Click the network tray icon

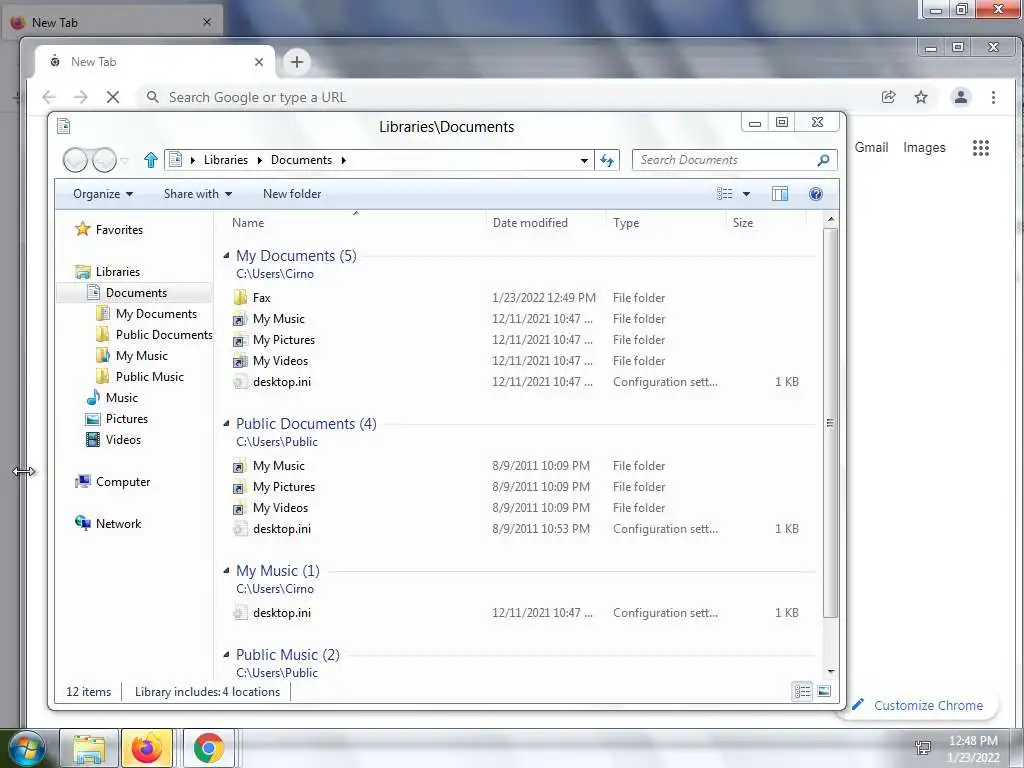pyautogui.click(x=923, y=748)
